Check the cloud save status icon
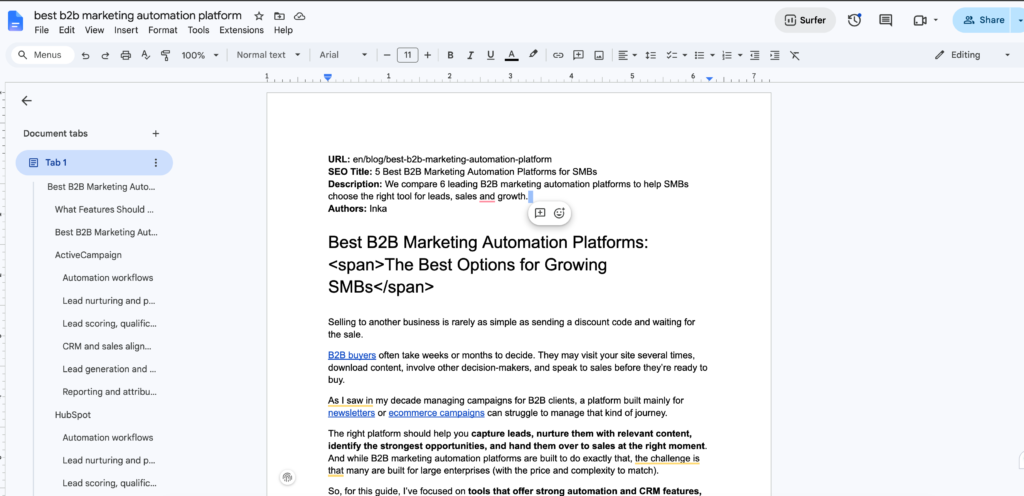The image size is (1024, 496). [299, 16]
